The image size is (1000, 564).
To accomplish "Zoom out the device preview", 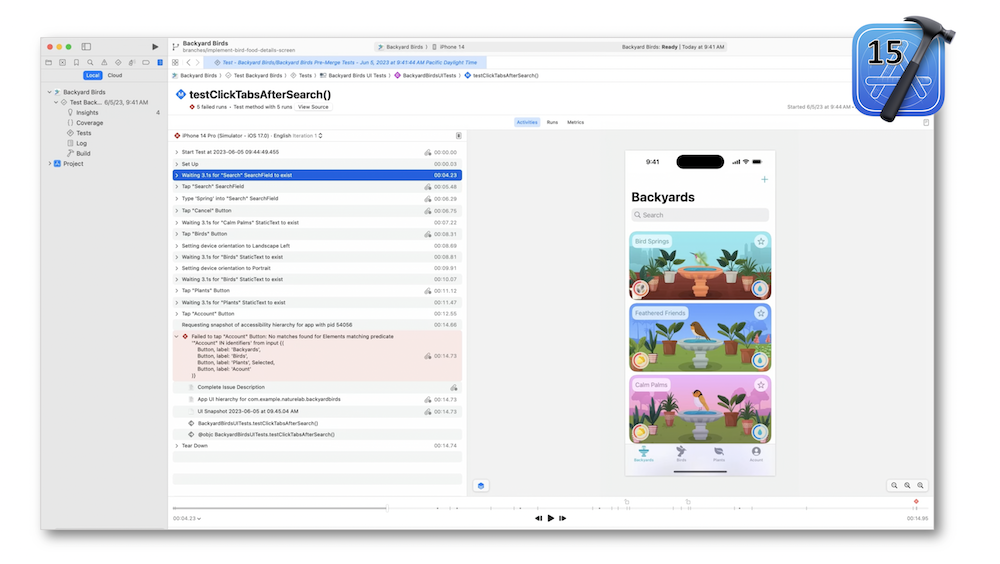I will (894, 486).
